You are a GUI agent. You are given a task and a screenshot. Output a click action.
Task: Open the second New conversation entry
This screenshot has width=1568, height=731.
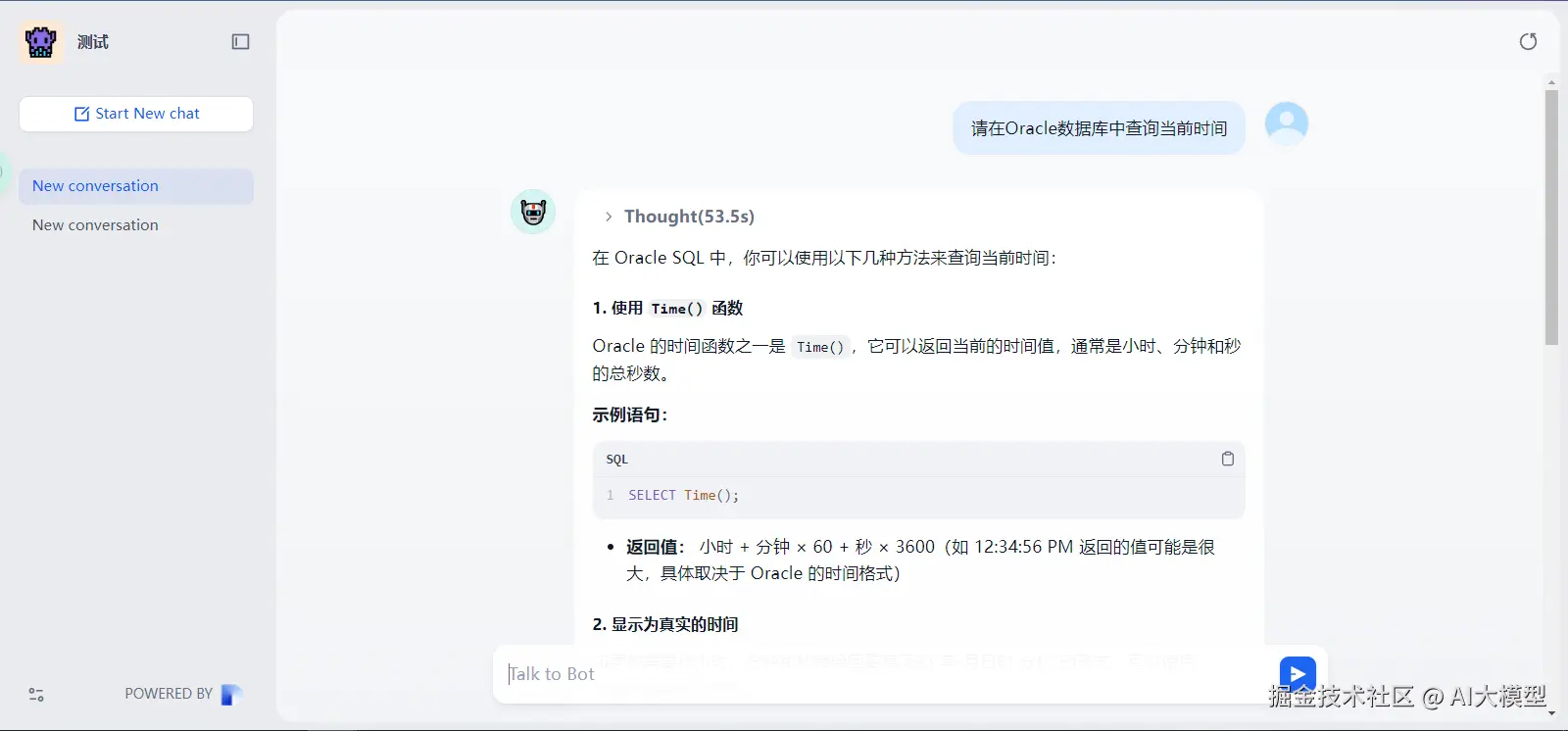(x=136, y=225)
